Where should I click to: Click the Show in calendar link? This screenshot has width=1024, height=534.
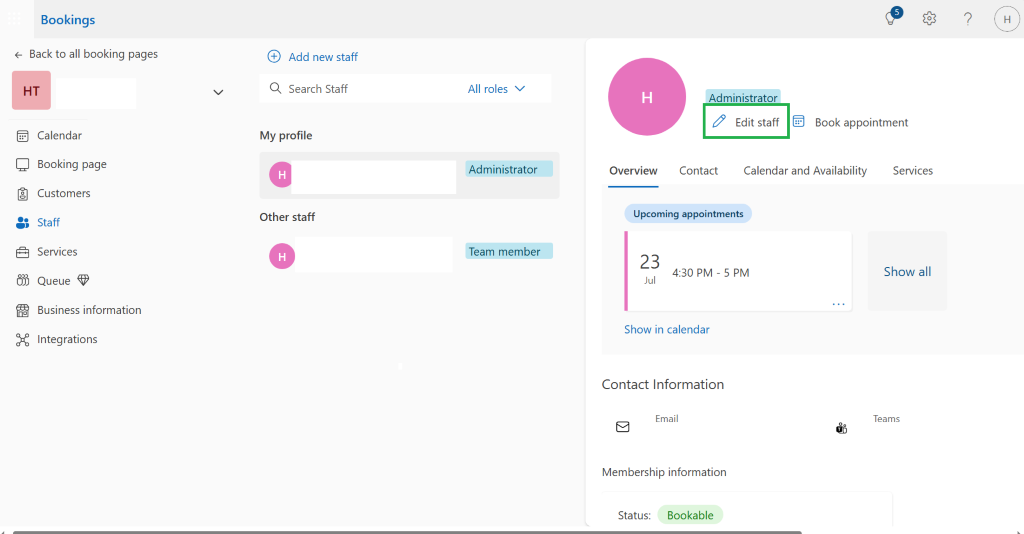tap(667, 330)
